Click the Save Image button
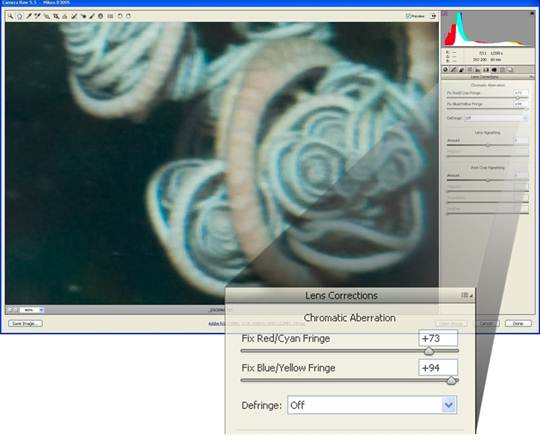Image resolution: width=540 pixels, height=445 pixels. click(x=25, y=323)
